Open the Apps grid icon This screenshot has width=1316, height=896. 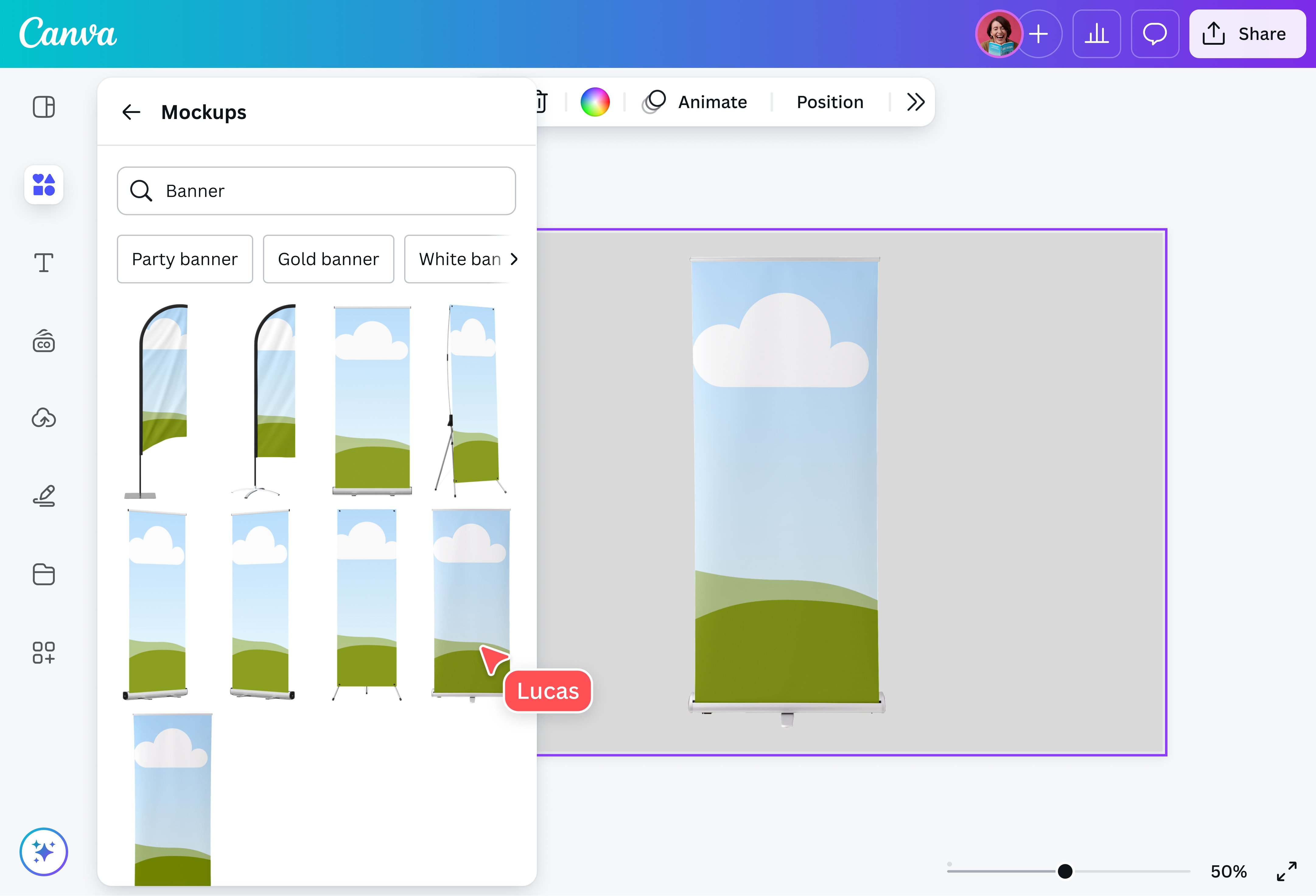click(44, 653)
